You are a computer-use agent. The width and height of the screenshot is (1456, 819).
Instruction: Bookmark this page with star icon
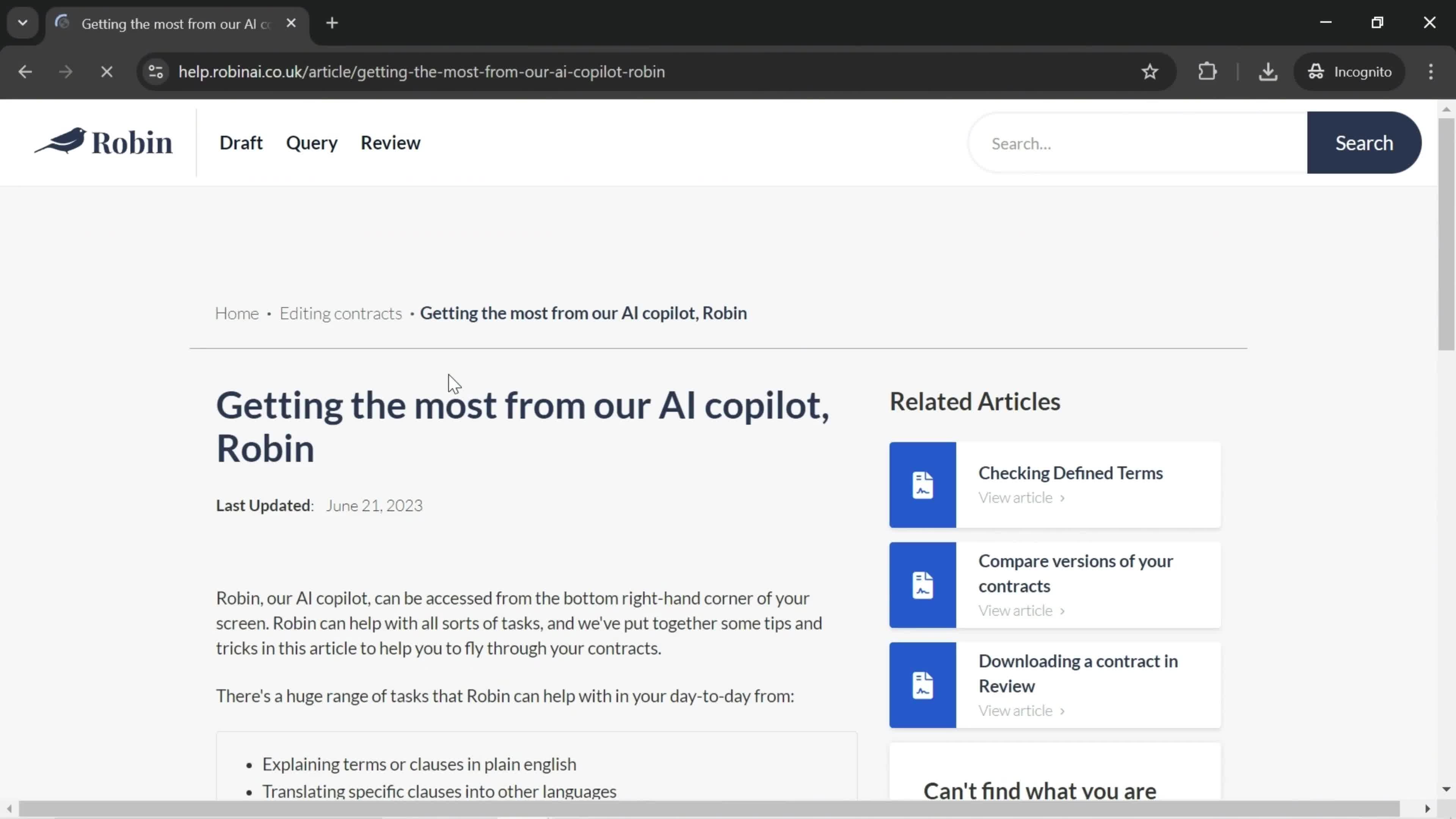[1150, 72]
